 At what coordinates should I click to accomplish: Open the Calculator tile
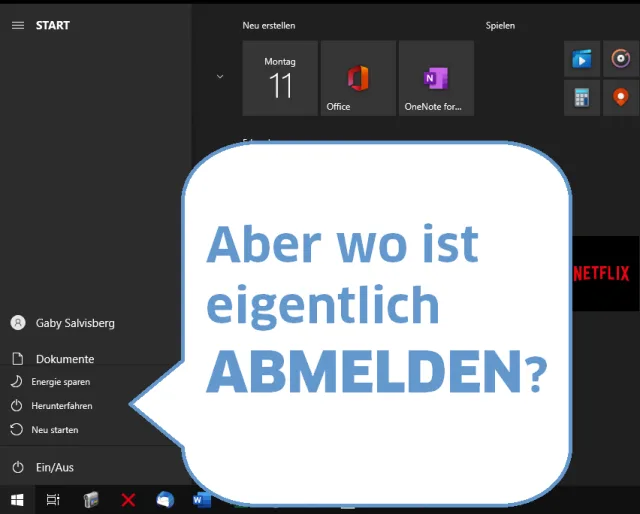pyautogui.click(x=582, y=98)
